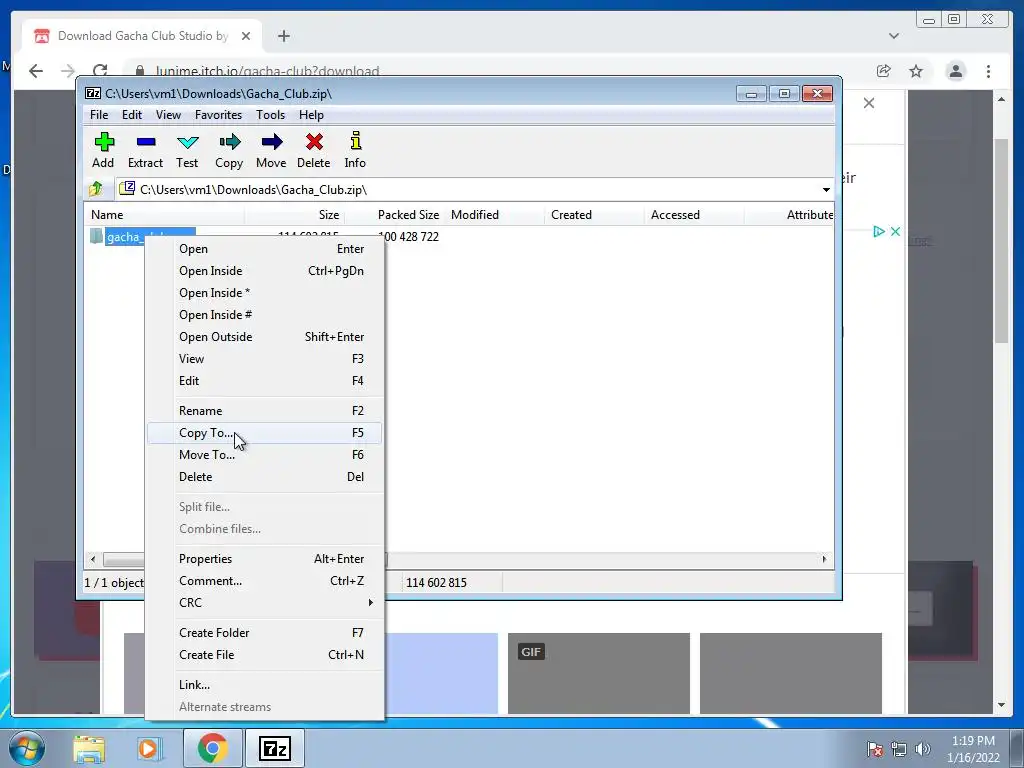The height and width of the screenshot is (768, 1024).
Task: Click the red Delete toolbar icon
Action: click(x=313, y=150)
